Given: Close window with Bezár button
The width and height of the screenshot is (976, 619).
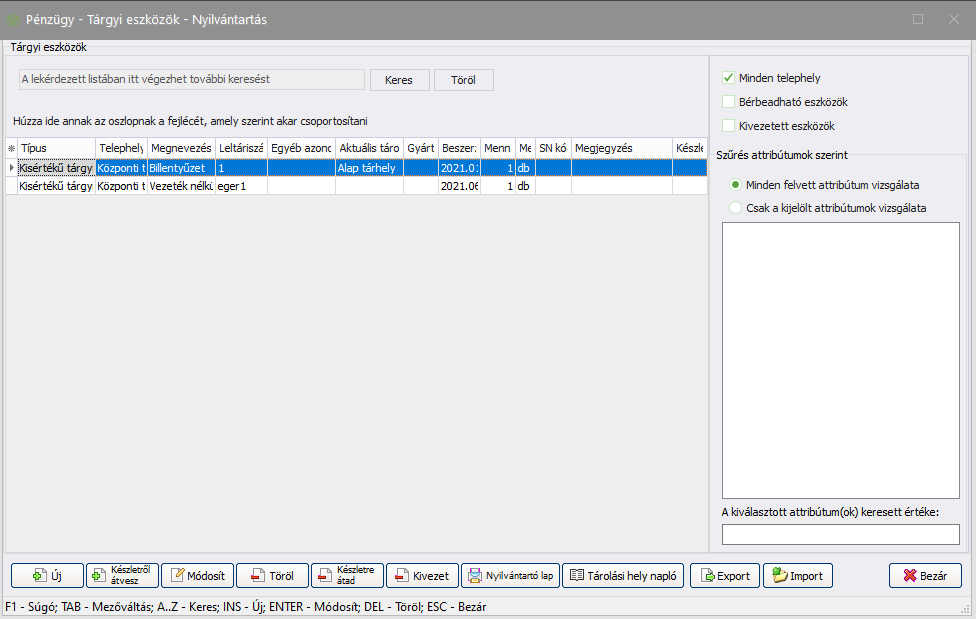Looking at the screenshot, I should 925,576.
